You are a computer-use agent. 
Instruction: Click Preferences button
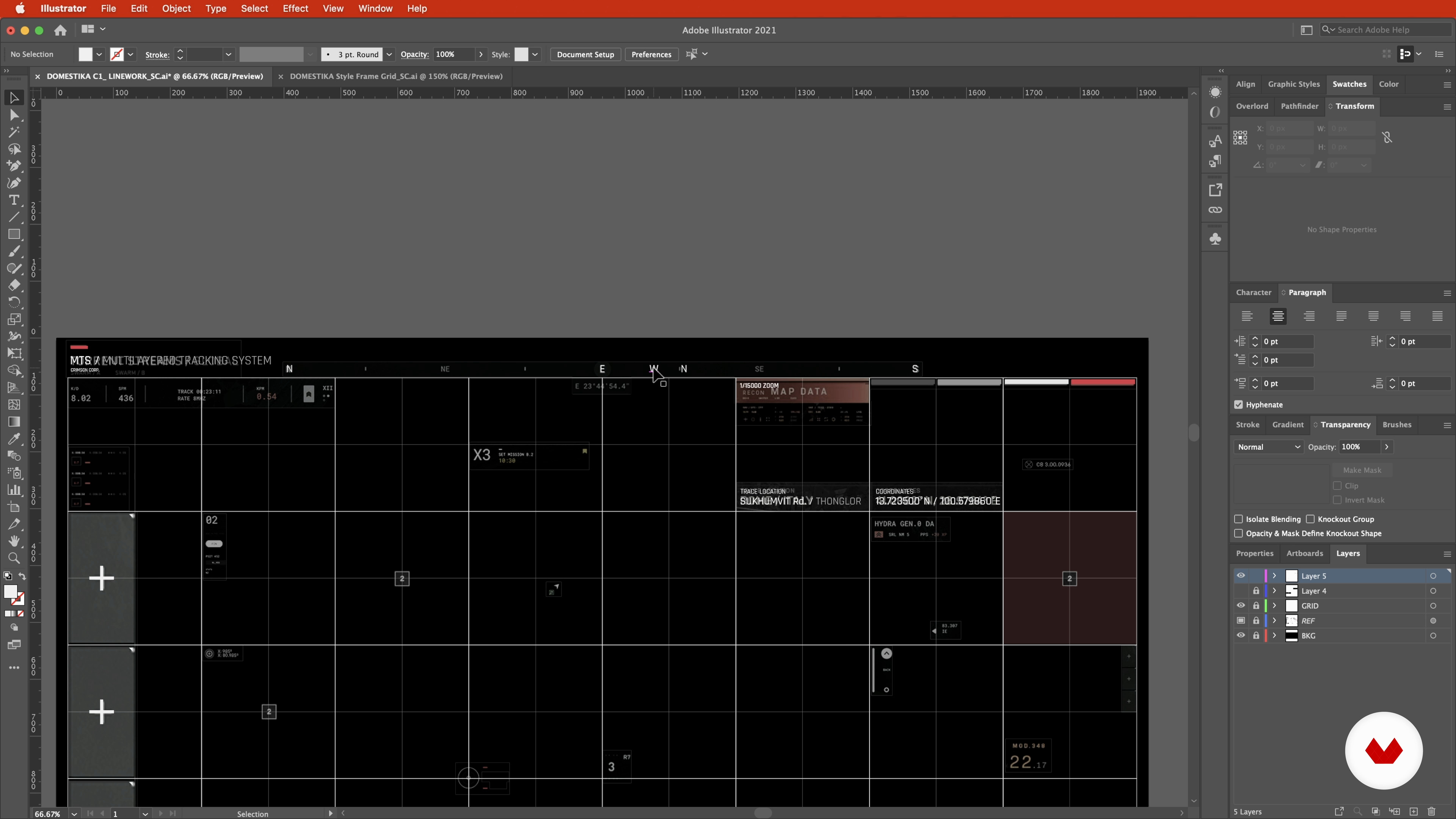pyautogui.click(x=651, y=54)
